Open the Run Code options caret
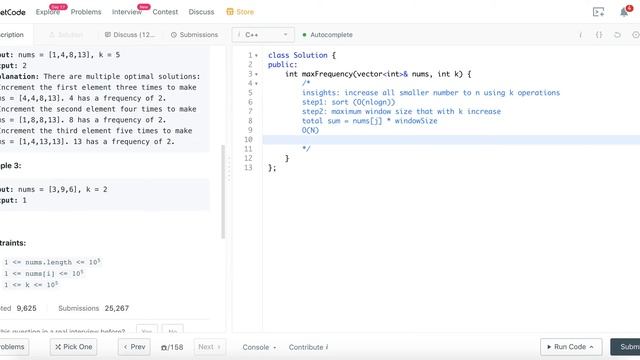This screenshot has height=360, width=640. pos(591,347)
